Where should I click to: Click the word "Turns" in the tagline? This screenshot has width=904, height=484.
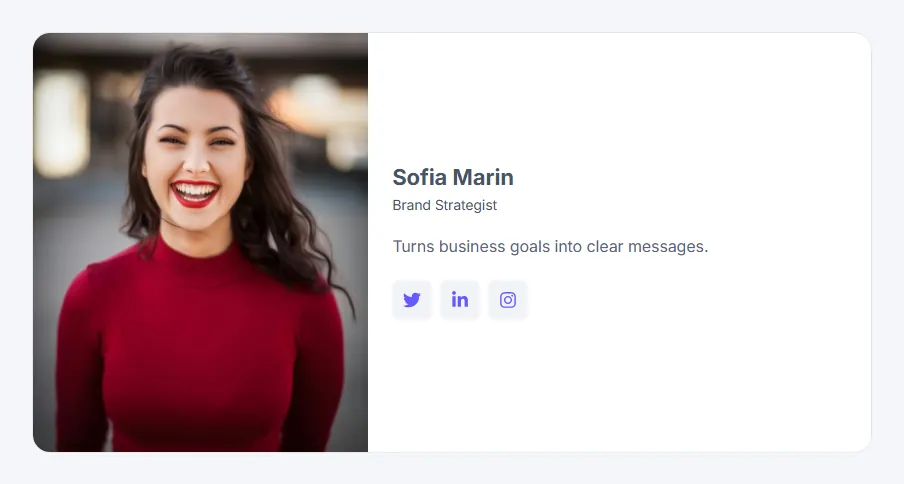(413, 247)
